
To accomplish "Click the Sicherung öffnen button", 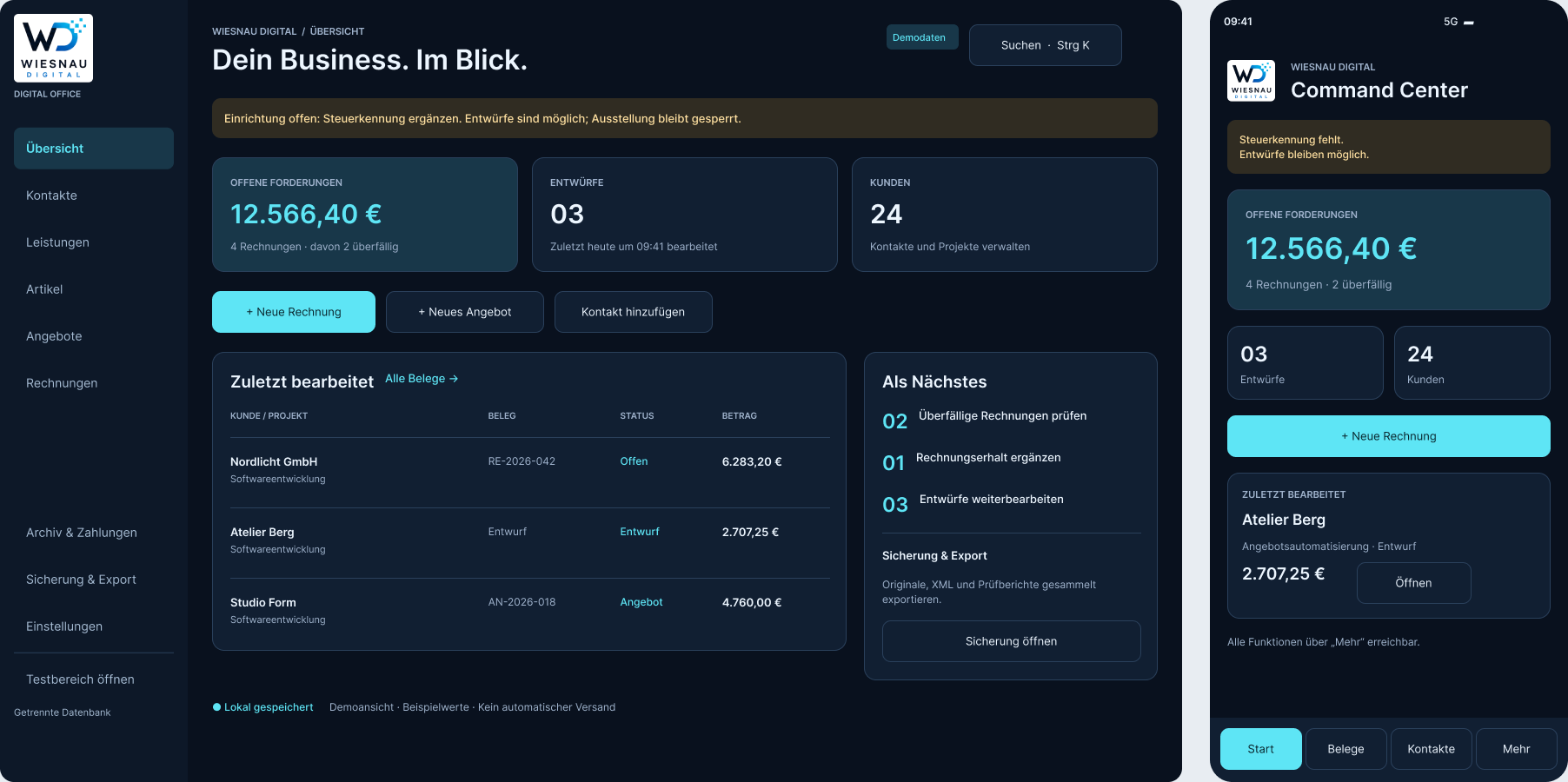I will pyautogui.click(x=1012, y=641).
